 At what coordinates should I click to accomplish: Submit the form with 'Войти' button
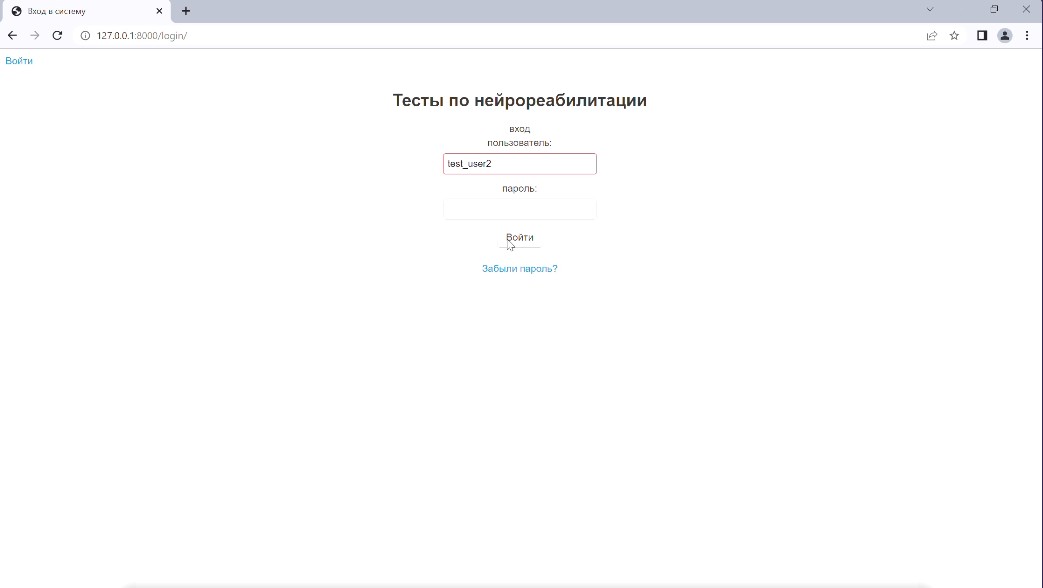(x=520, y=237)
